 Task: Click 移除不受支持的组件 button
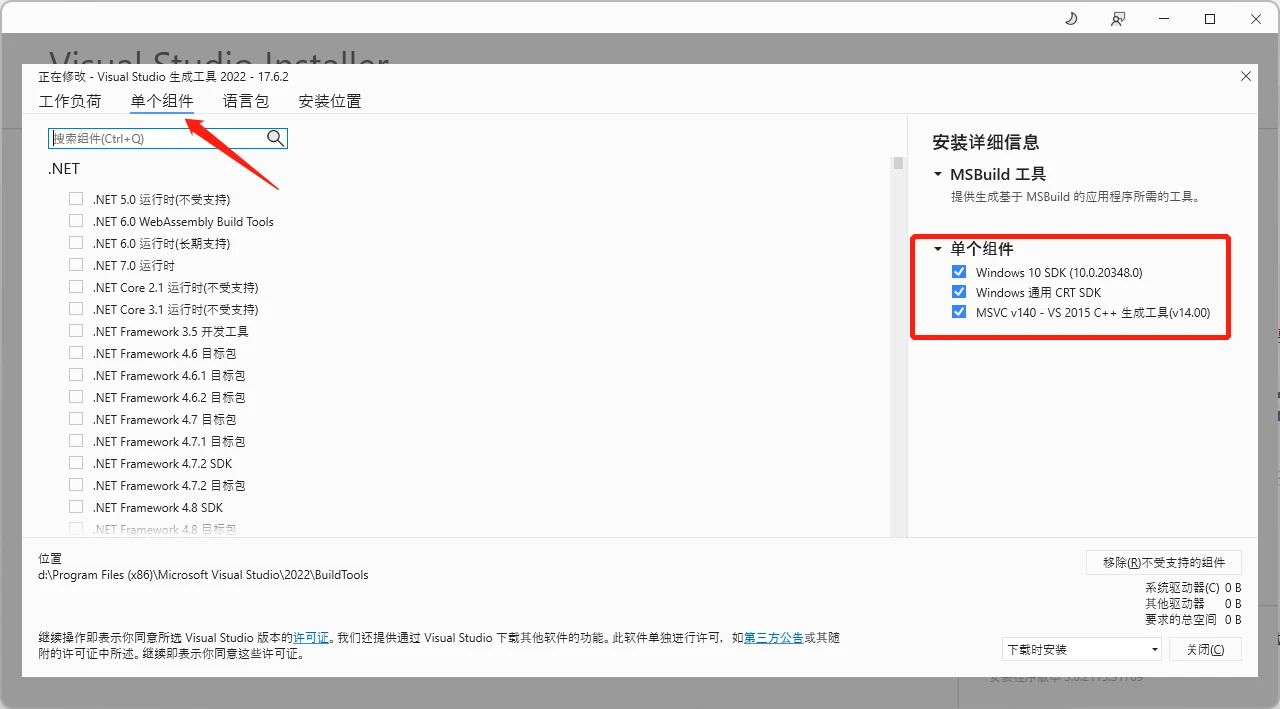(x=1164, y=562)
